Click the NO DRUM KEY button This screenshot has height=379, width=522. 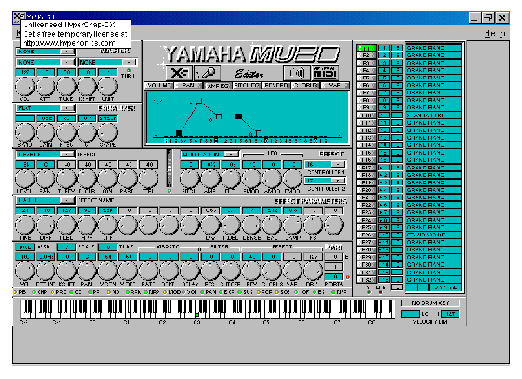(430, 303)
